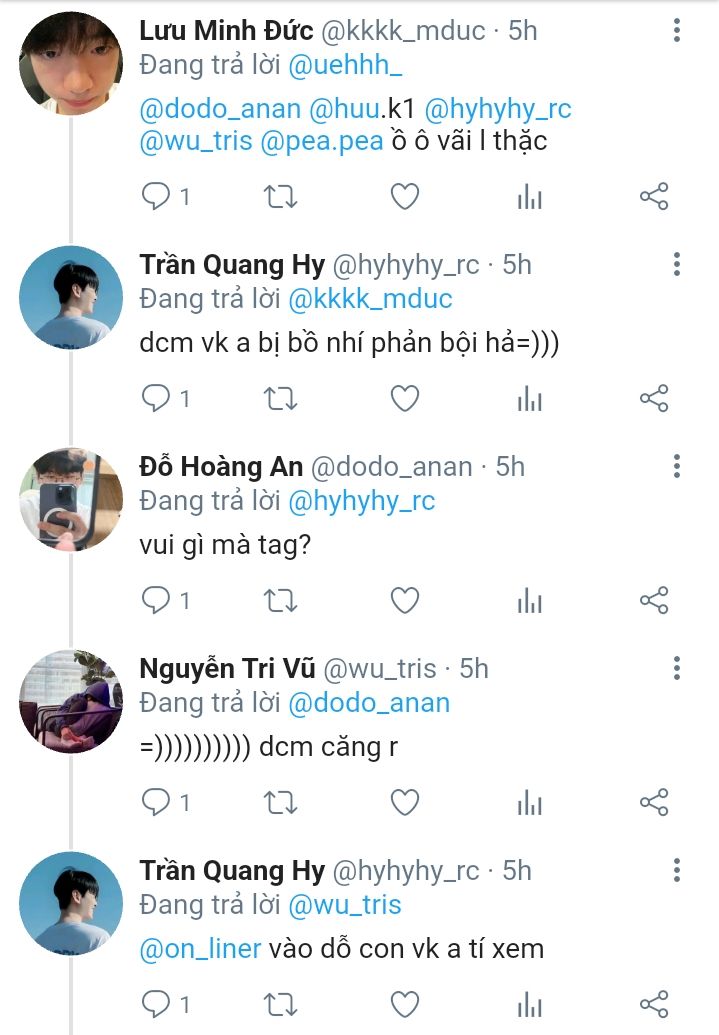
Task: View analytics for Đỗ Hoàng An's tweet
Action: pyautogui.click(x=529, y=600)
